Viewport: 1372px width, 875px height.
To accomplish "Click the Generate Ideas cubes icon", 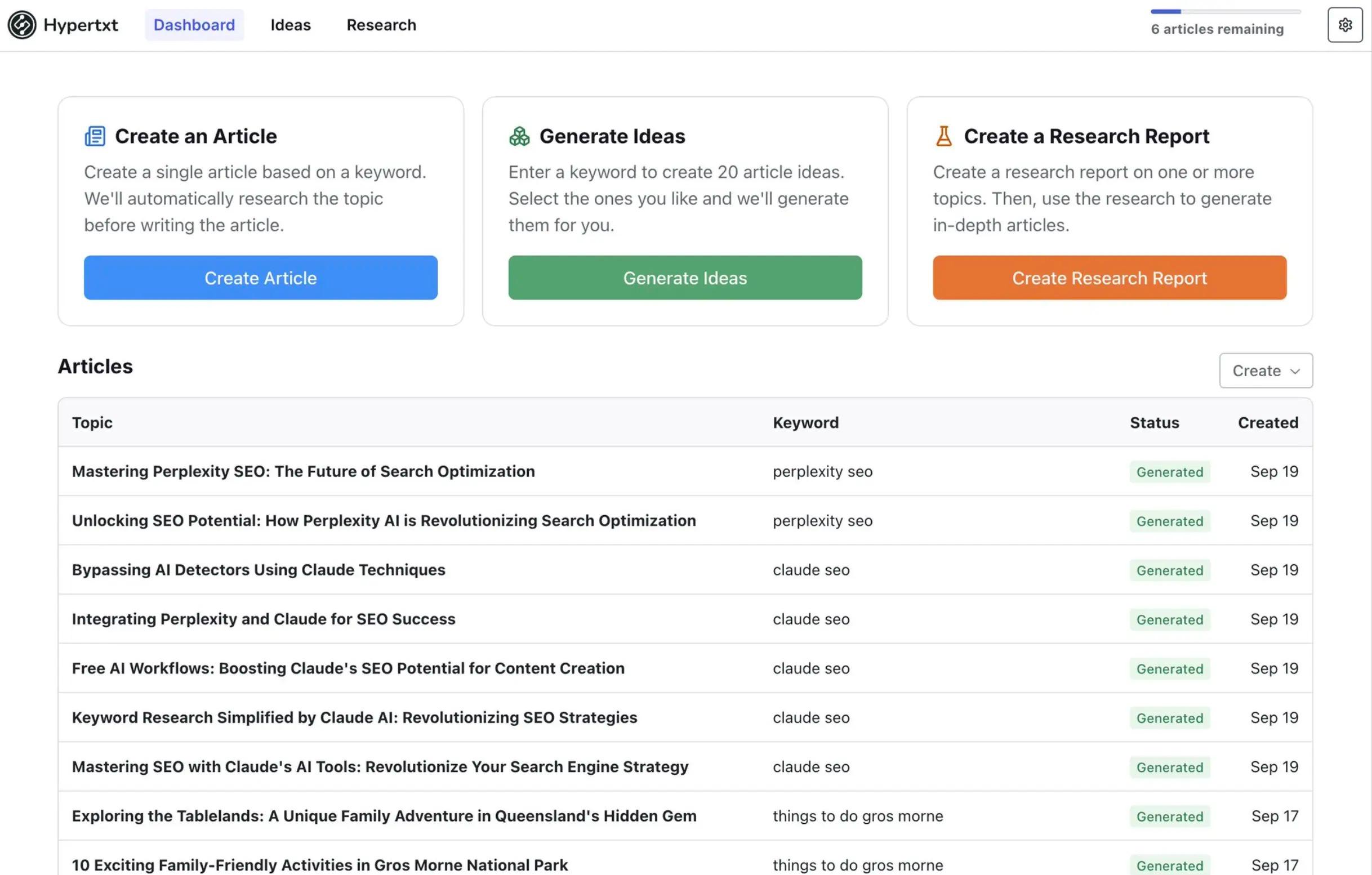I will (519, 136).
